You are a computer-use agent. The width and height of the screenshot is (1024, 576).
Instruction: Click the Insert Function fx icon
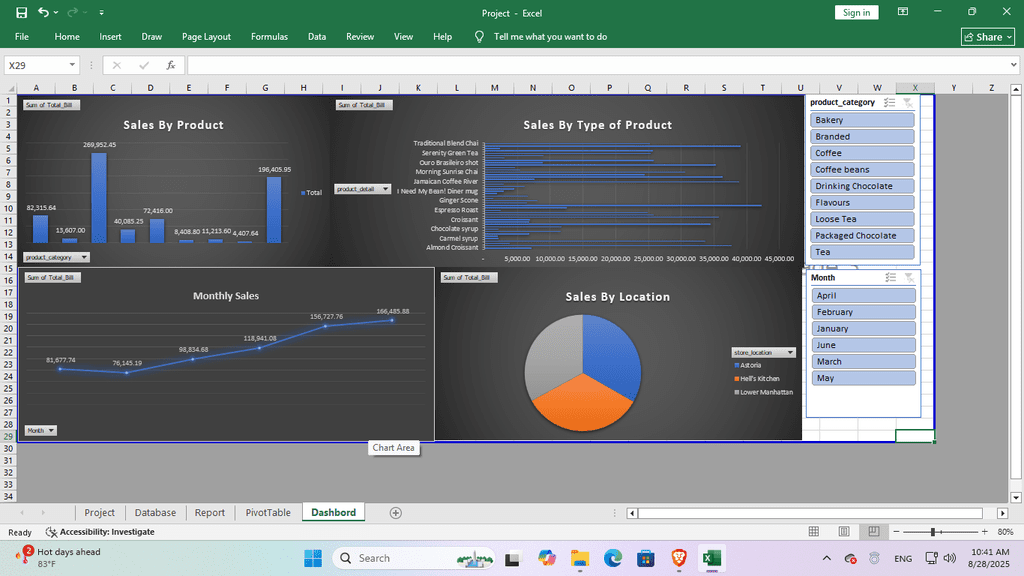pos(171,65)
